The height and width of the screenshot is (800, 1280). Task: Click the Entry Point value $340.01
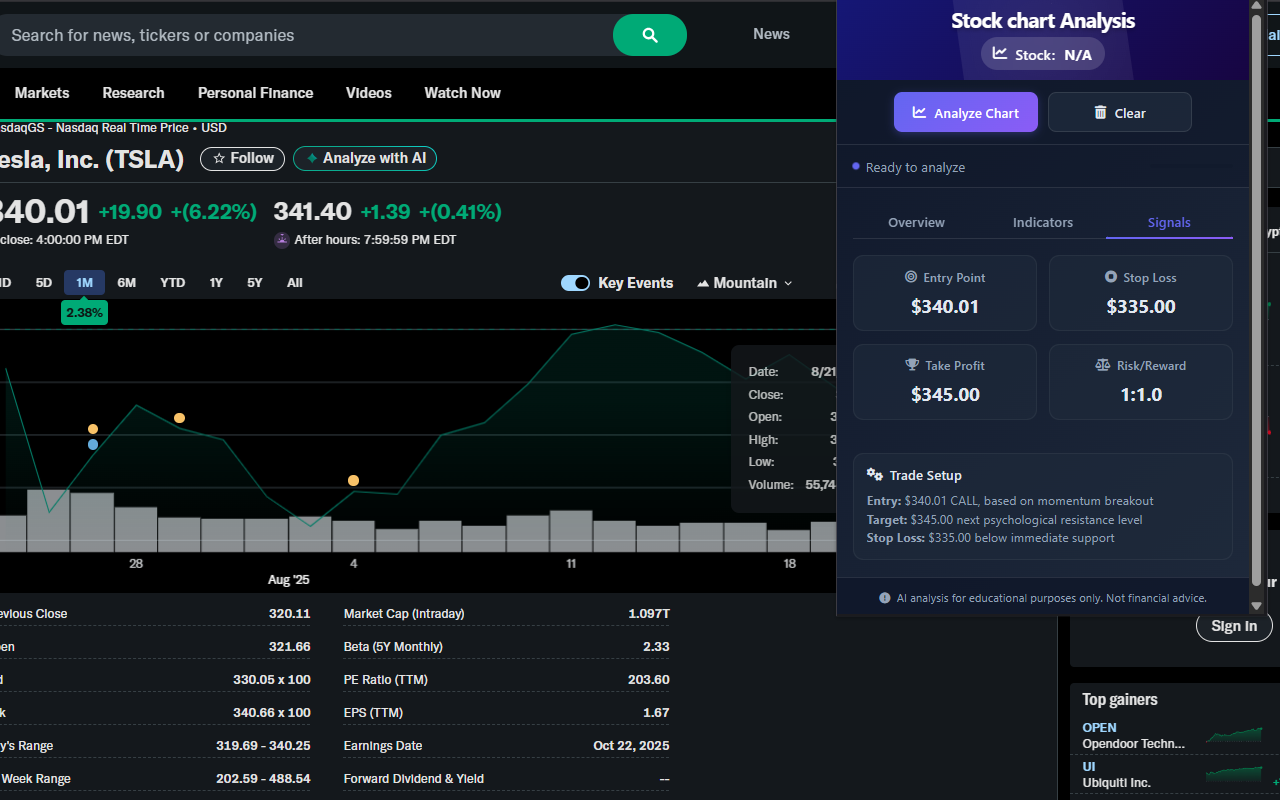coord(945,306)
